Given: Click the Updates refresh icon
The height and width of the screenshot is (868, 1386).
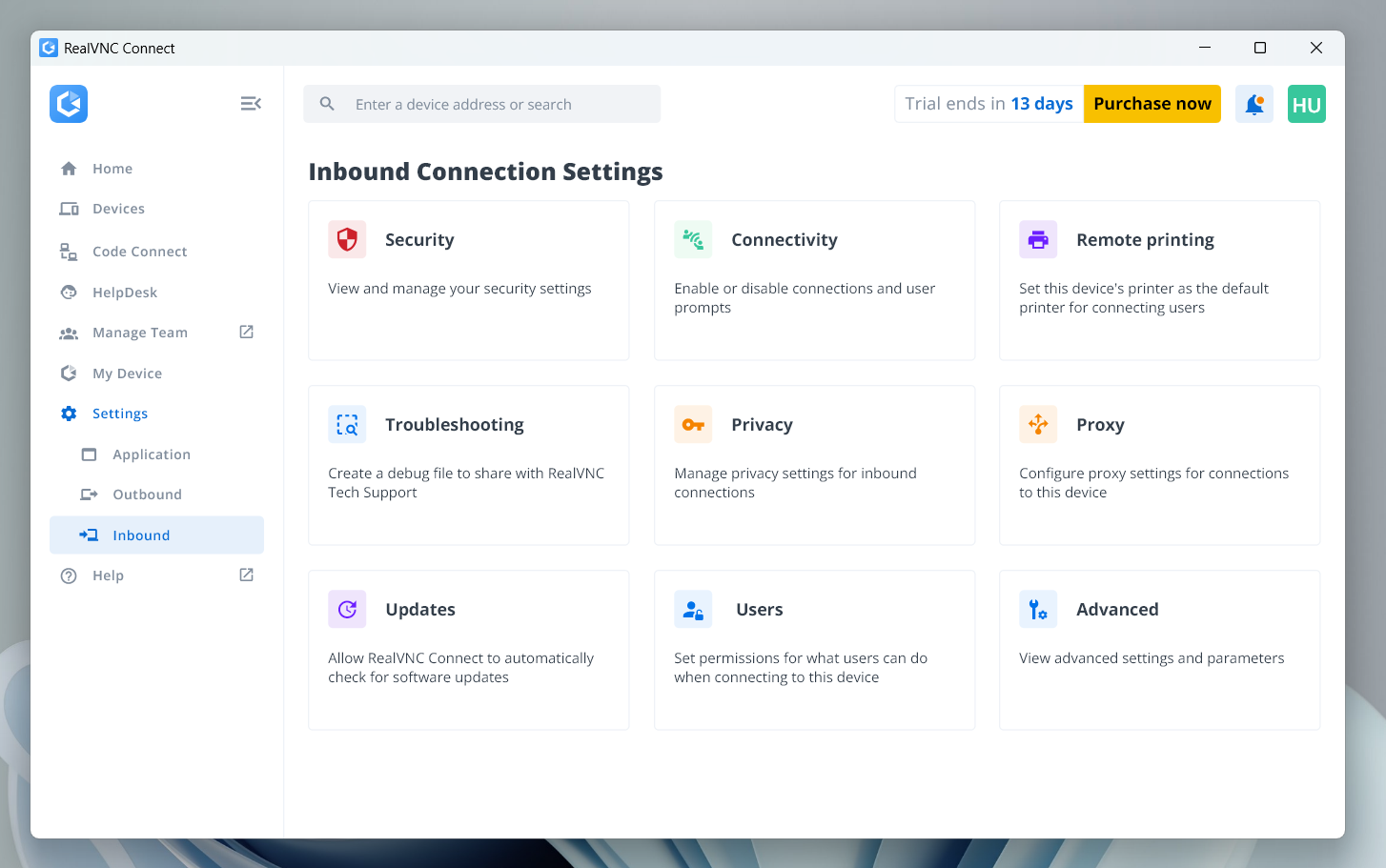Looking at the screenshot, I should coord(347,609).
